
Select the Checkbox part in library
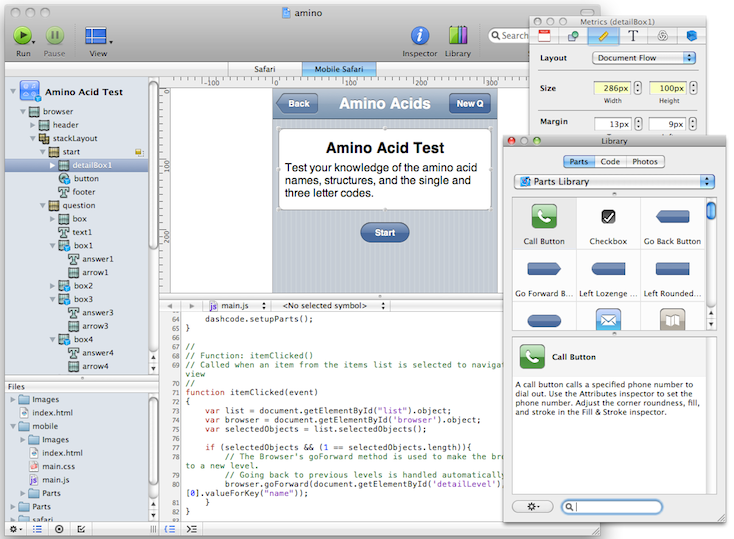(x=608, y=224)
